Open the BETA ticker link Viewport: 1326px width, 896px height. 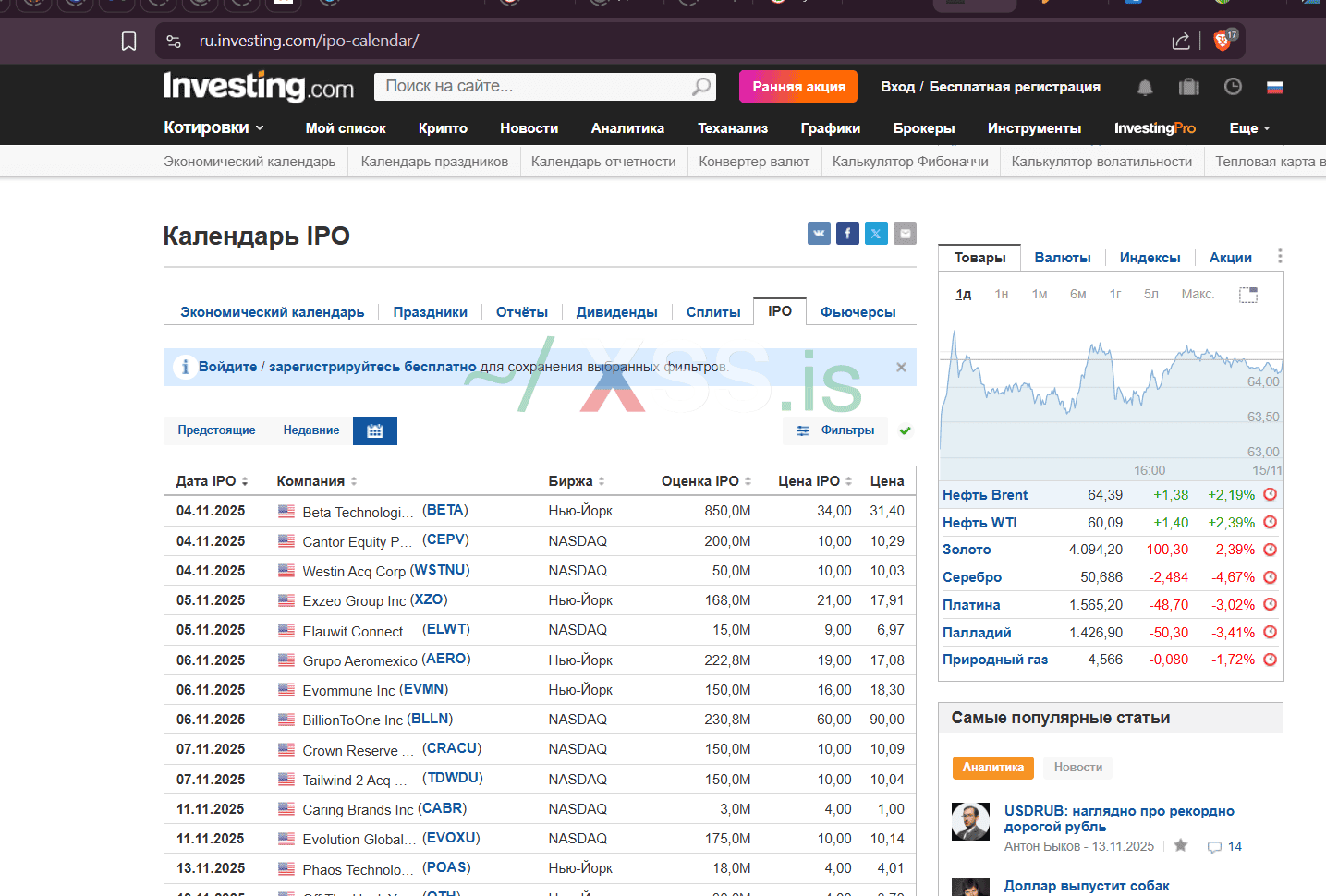(445, 510)
